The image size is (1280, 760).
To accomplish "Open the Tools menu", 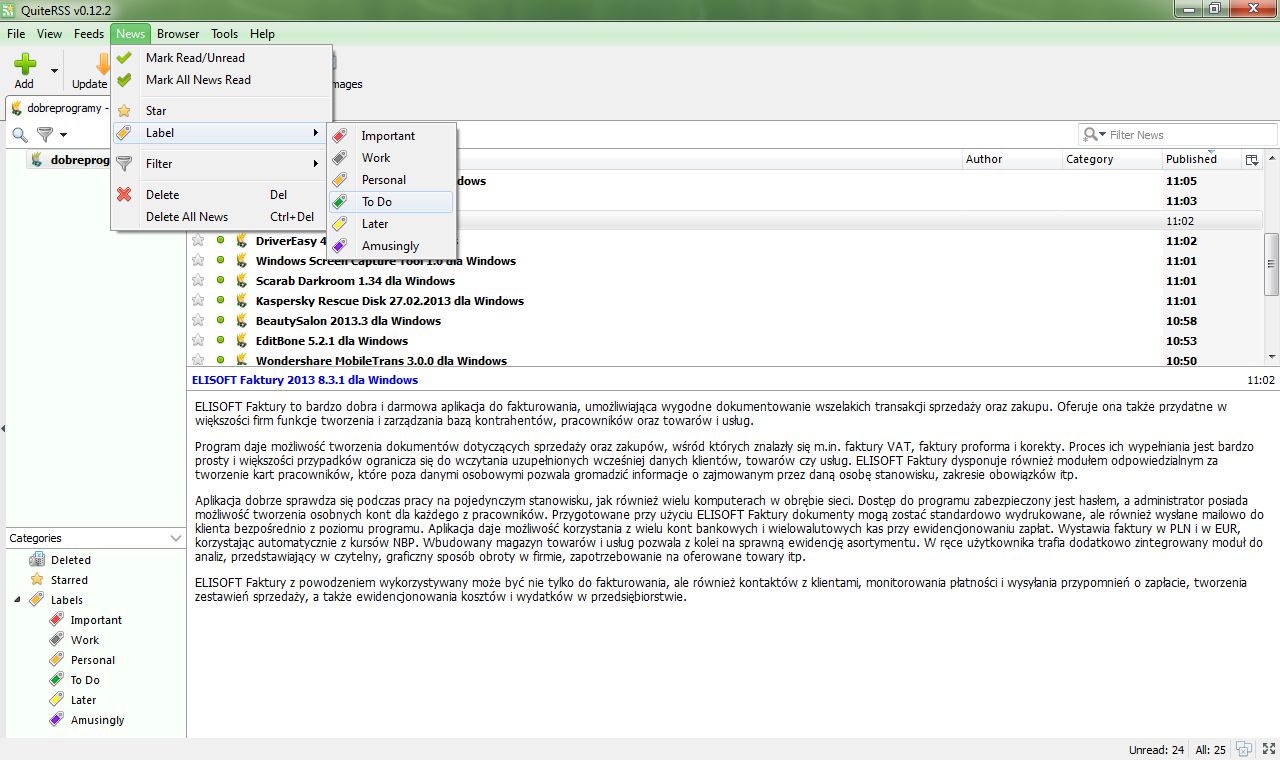I will point(224,33).
